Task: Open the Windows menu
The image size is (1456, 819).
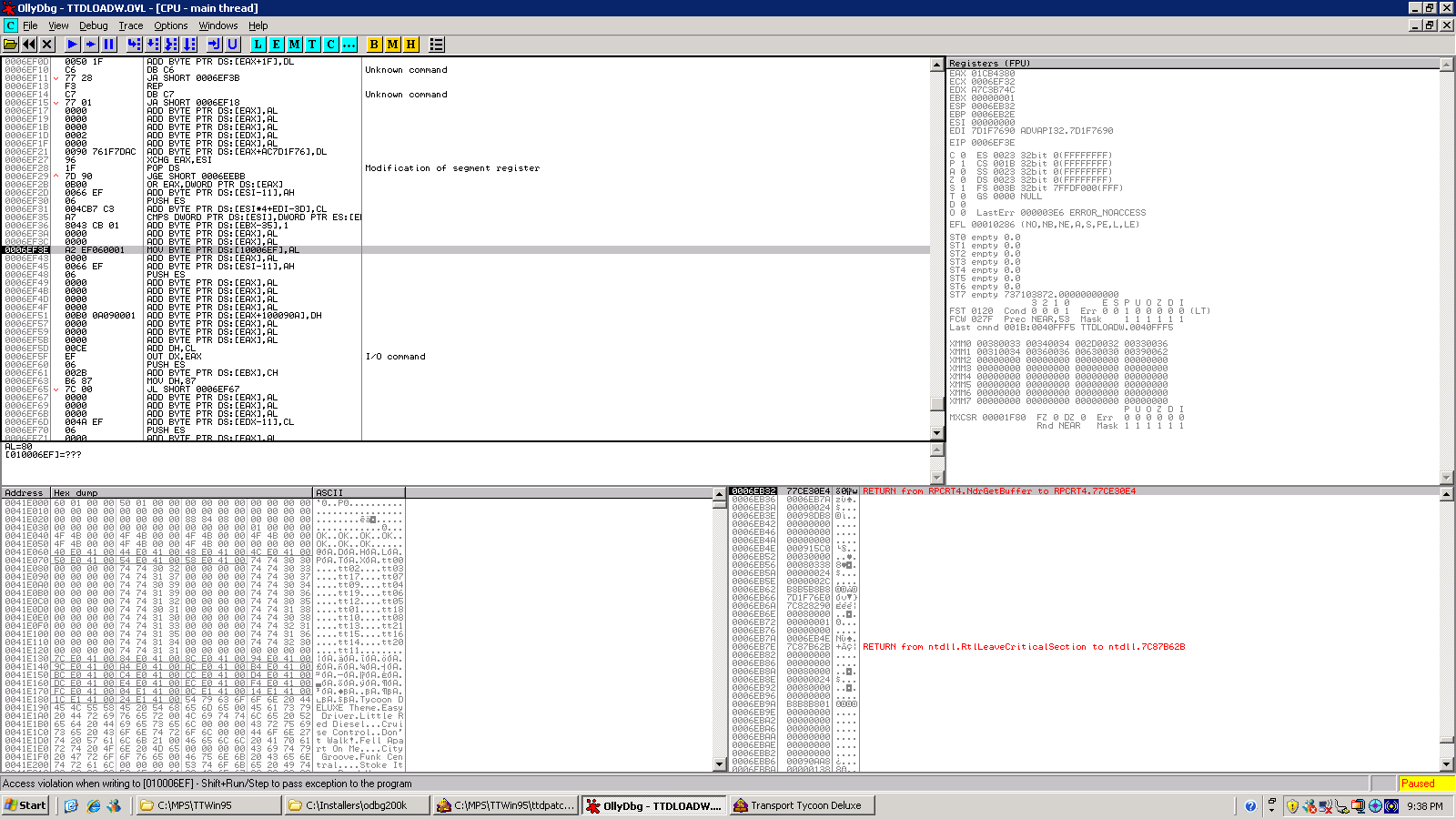Action: point(218,25)
